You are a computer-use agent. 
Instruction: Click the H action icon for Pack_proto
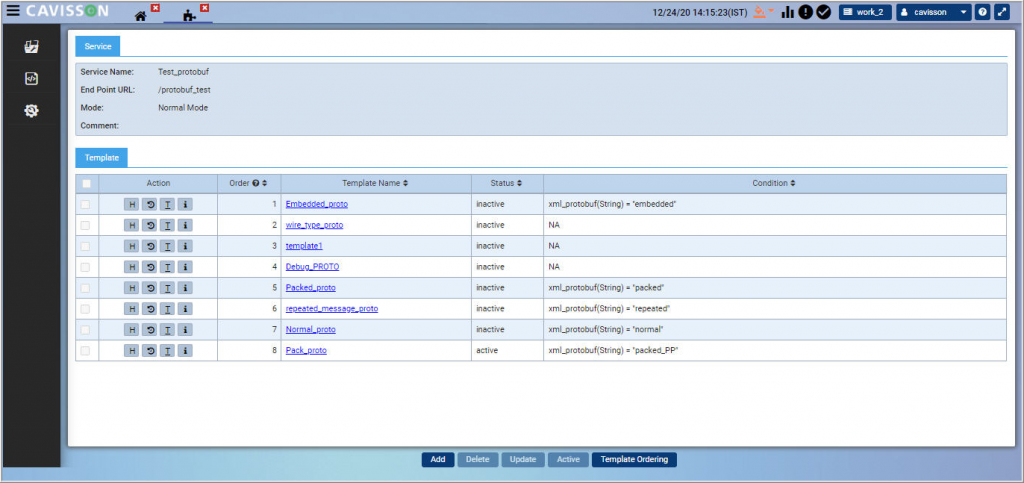[x=132, y=351]
